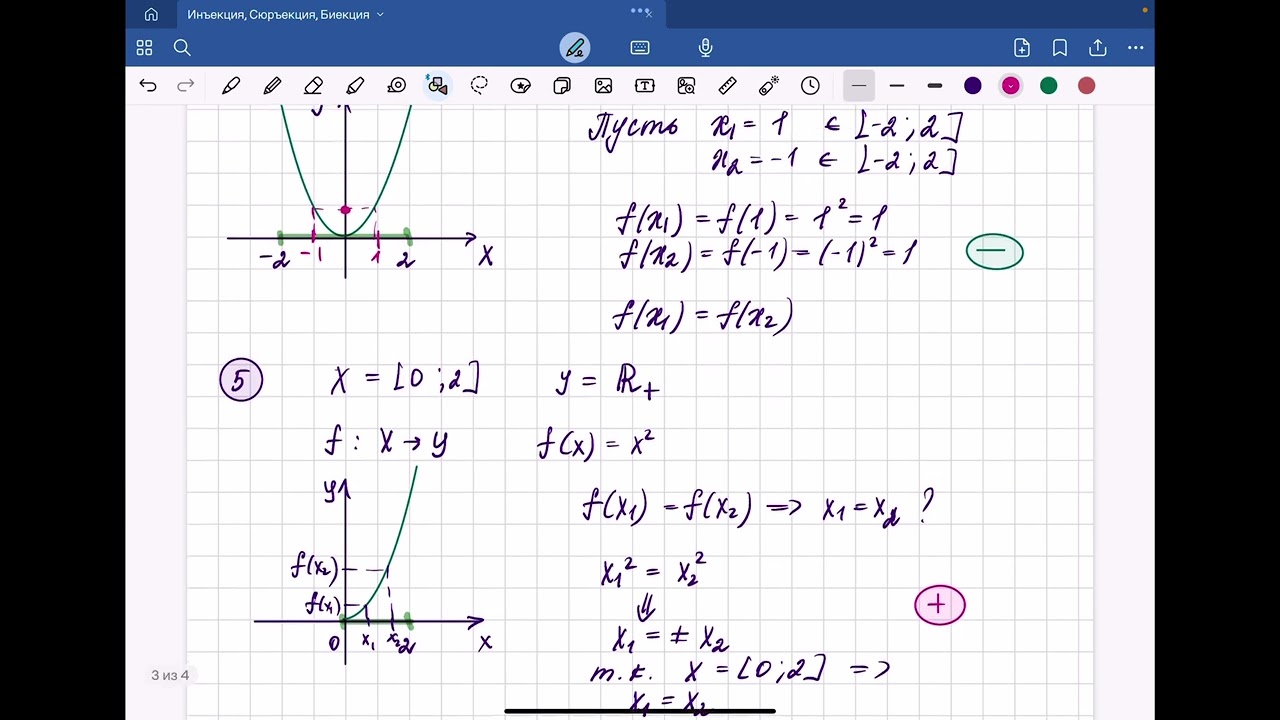Viewport: 1280px width, 720px height.
Task: Select the Tape tool
Action: click(397, 86)
